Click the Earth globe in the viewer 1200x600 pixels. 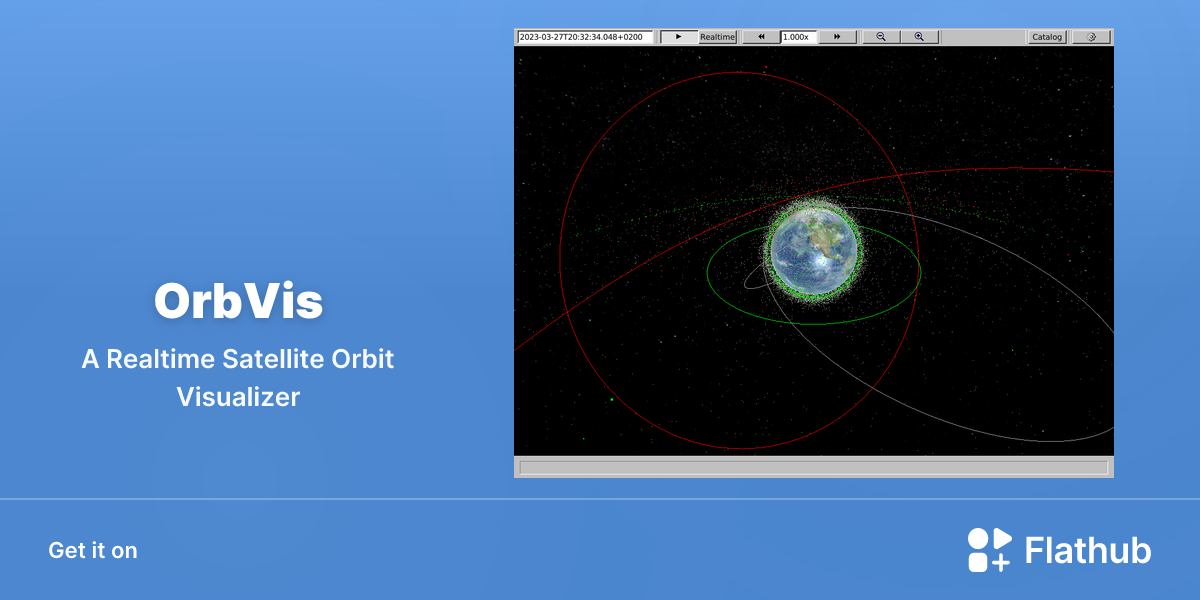(815, 251)
